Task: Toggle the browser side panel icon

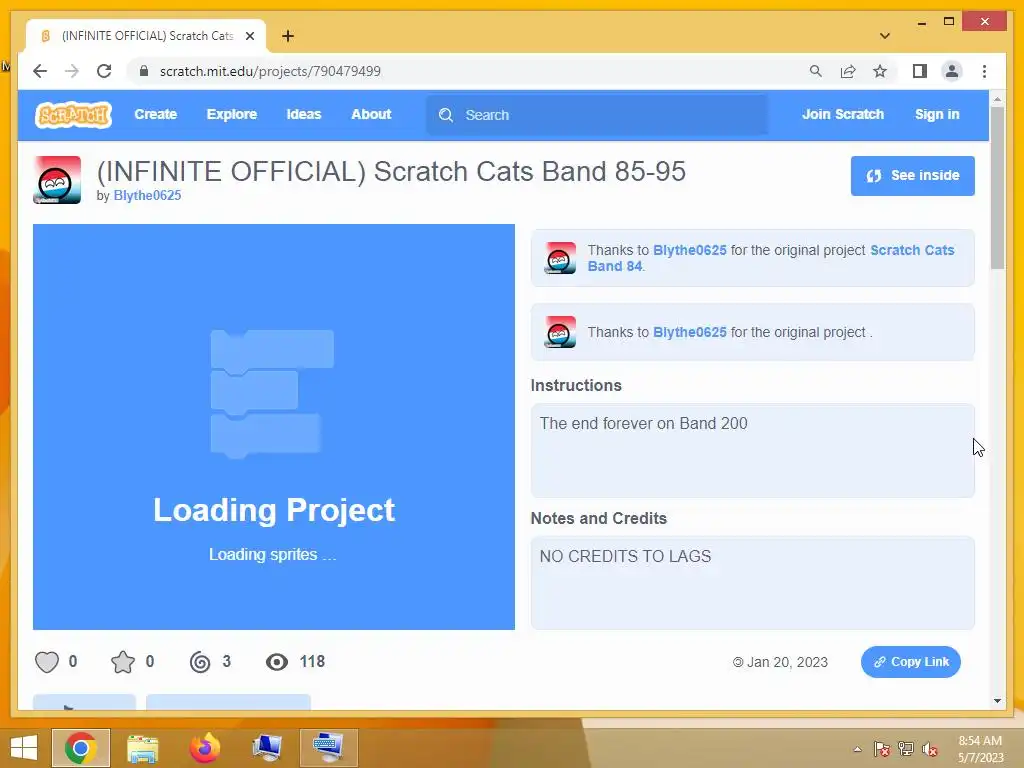Action: point(920,71)
